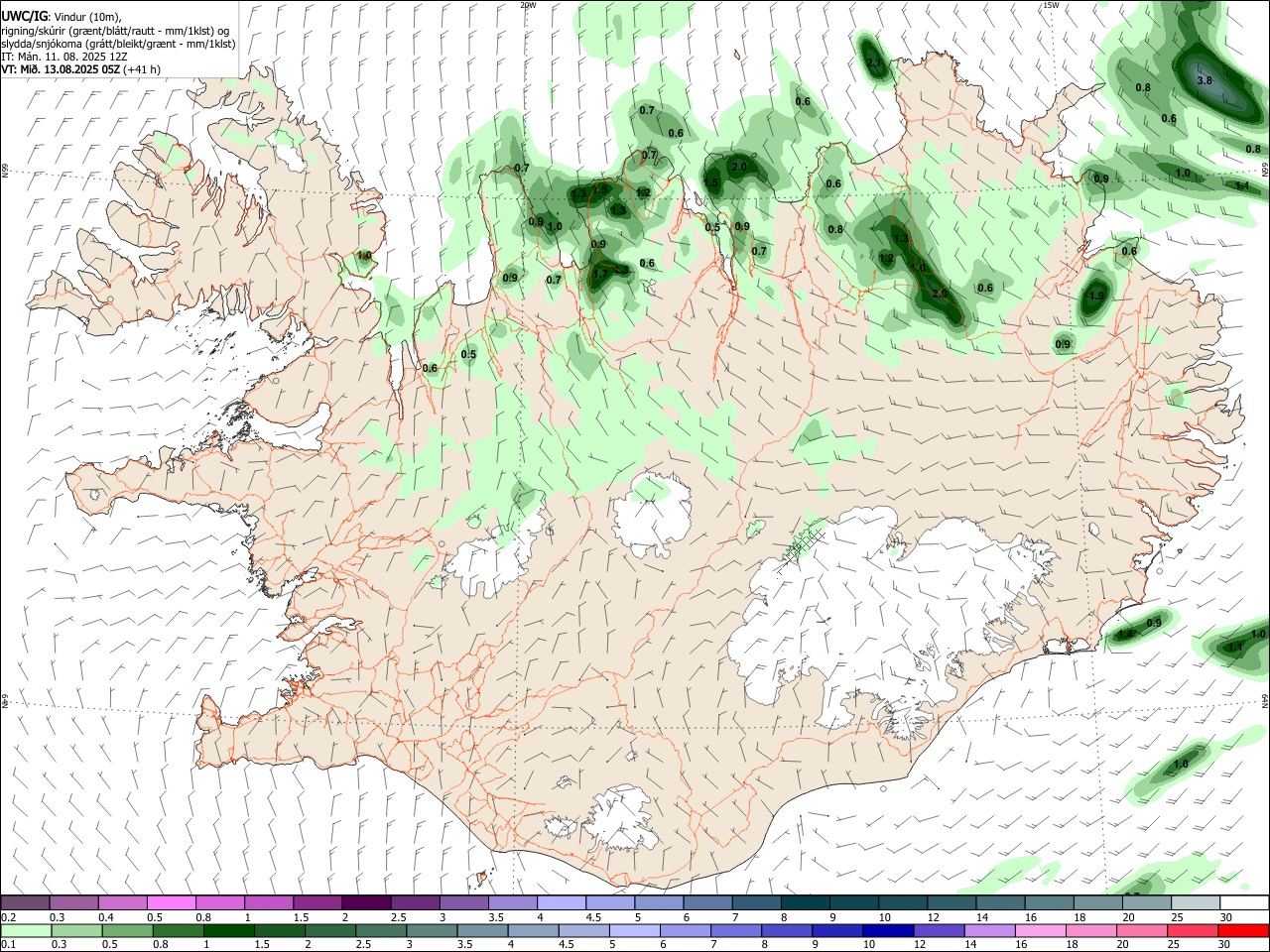This screenshot has width=1270, height=952.
Task: Pick the snow scale swatch between 0.4 and 0.5
Action: (123, 902)
